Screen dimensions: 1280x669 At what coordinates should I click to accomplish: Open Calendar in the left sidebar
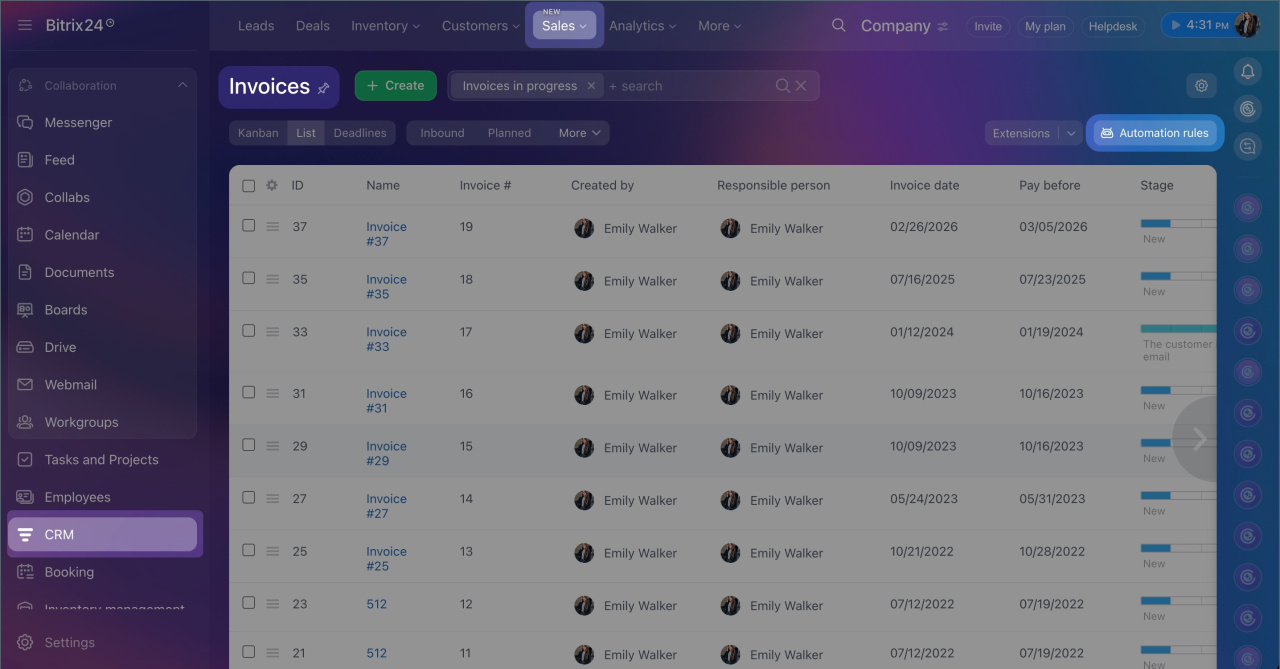tap(71, 235)
